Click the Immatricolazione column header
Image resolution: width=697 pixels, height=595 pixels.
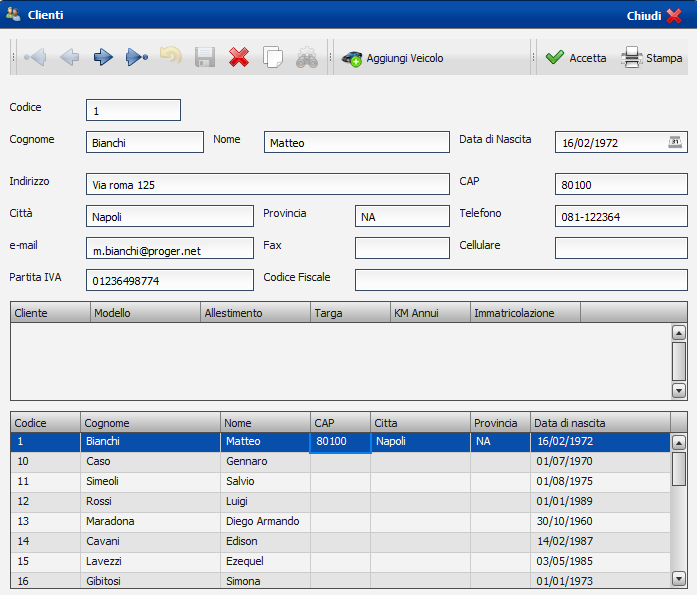pyautogui.click(x=525, y=313)
